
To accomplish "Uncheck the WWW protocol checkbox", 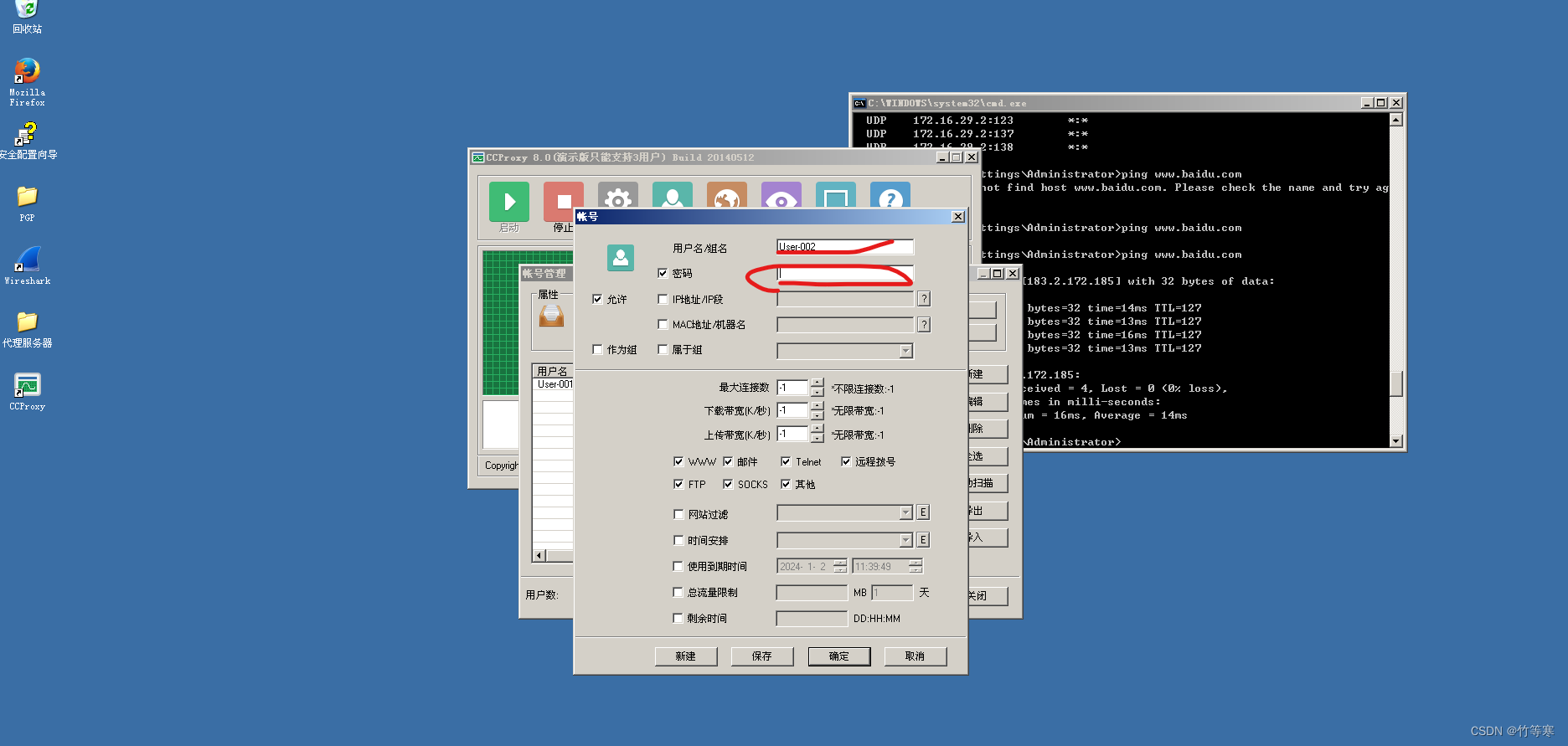I will click(678, 461).
